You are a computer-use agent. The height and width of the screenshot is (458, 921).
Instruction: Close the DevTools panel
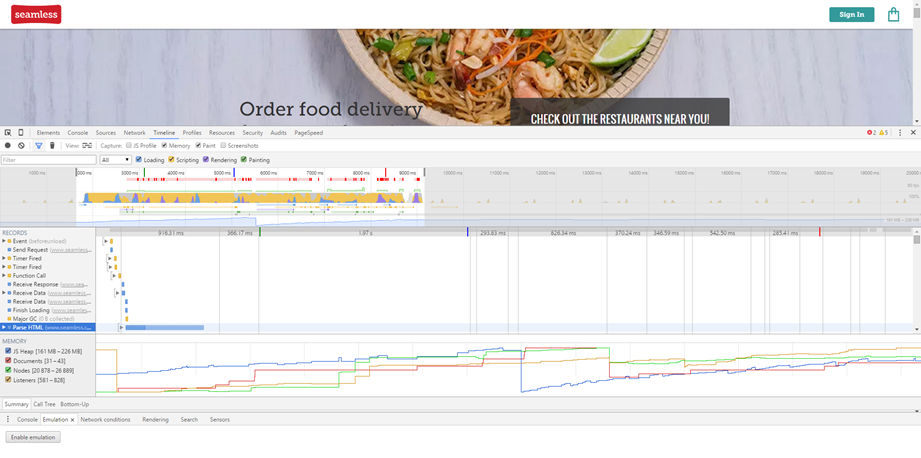913,133
